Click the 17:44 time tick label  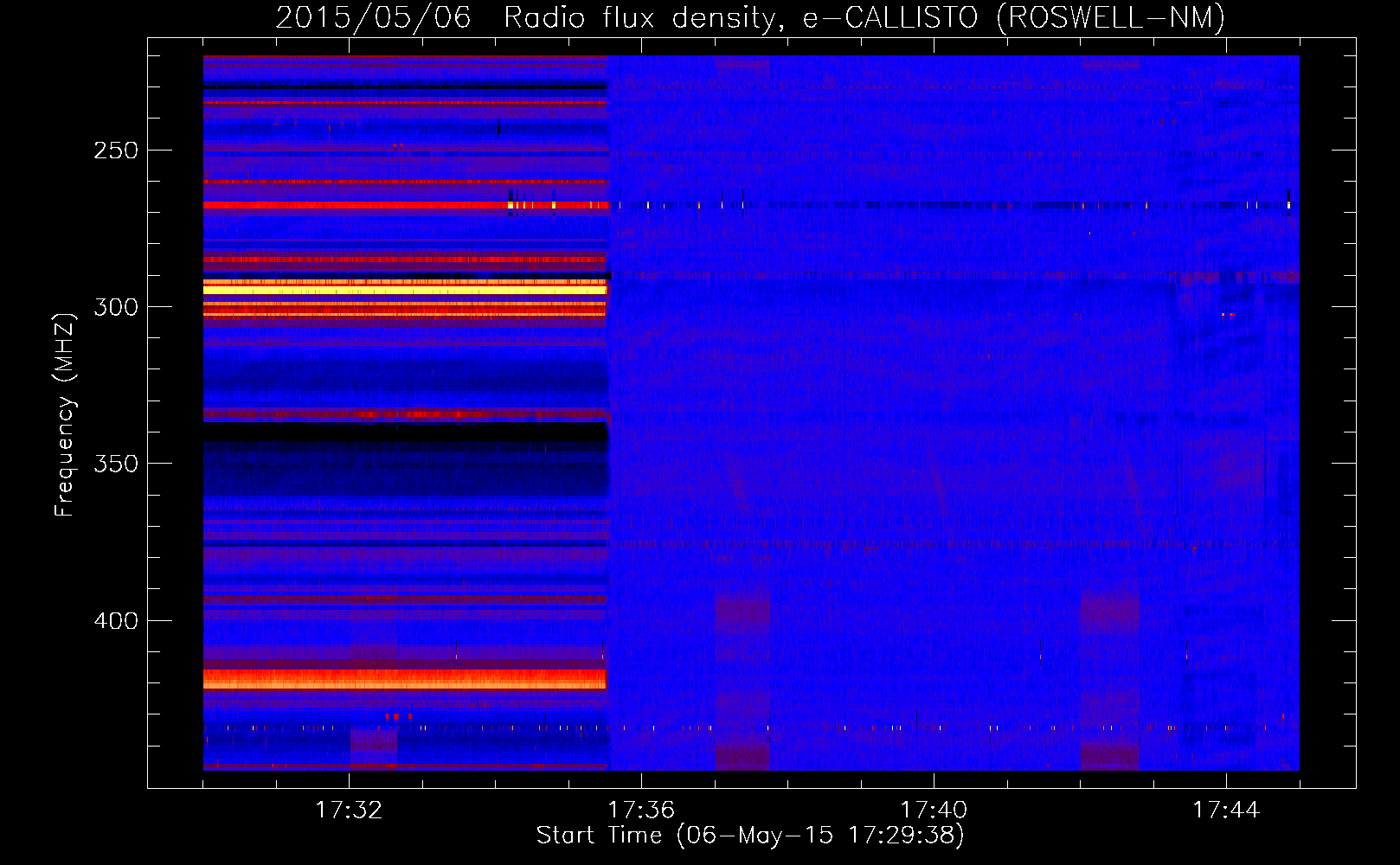[1226, 811]
